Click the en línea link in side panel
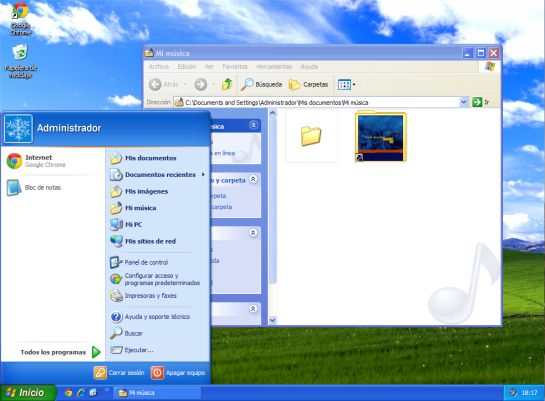Screen dimensions: 545x401 coord(224,153)
